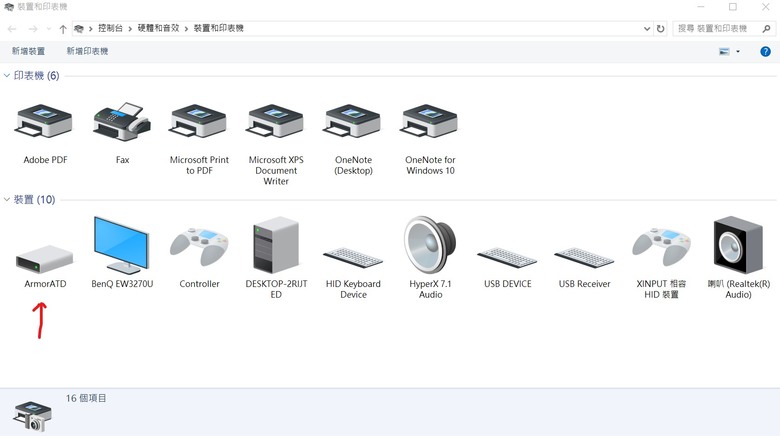This screenshot has height=436, width=780.
Task: Select the OneNote (Desktop) printer icon
Action: (x=352, y=121)
